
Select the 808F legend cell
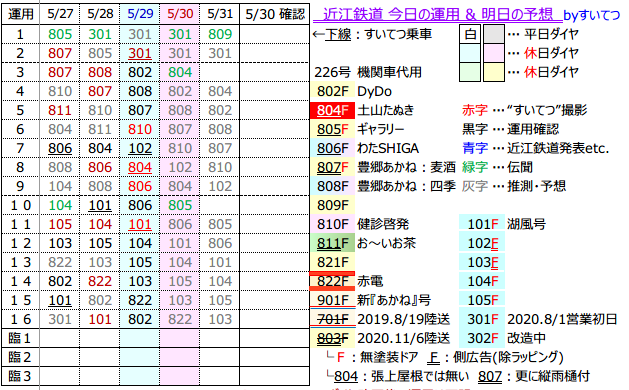point(333,187)
